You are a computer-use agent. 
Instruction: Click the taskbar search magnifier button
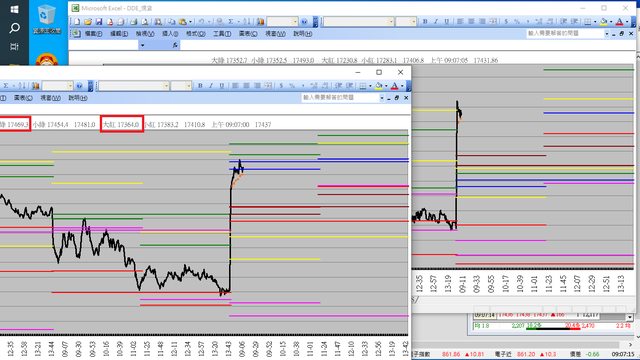14,28
